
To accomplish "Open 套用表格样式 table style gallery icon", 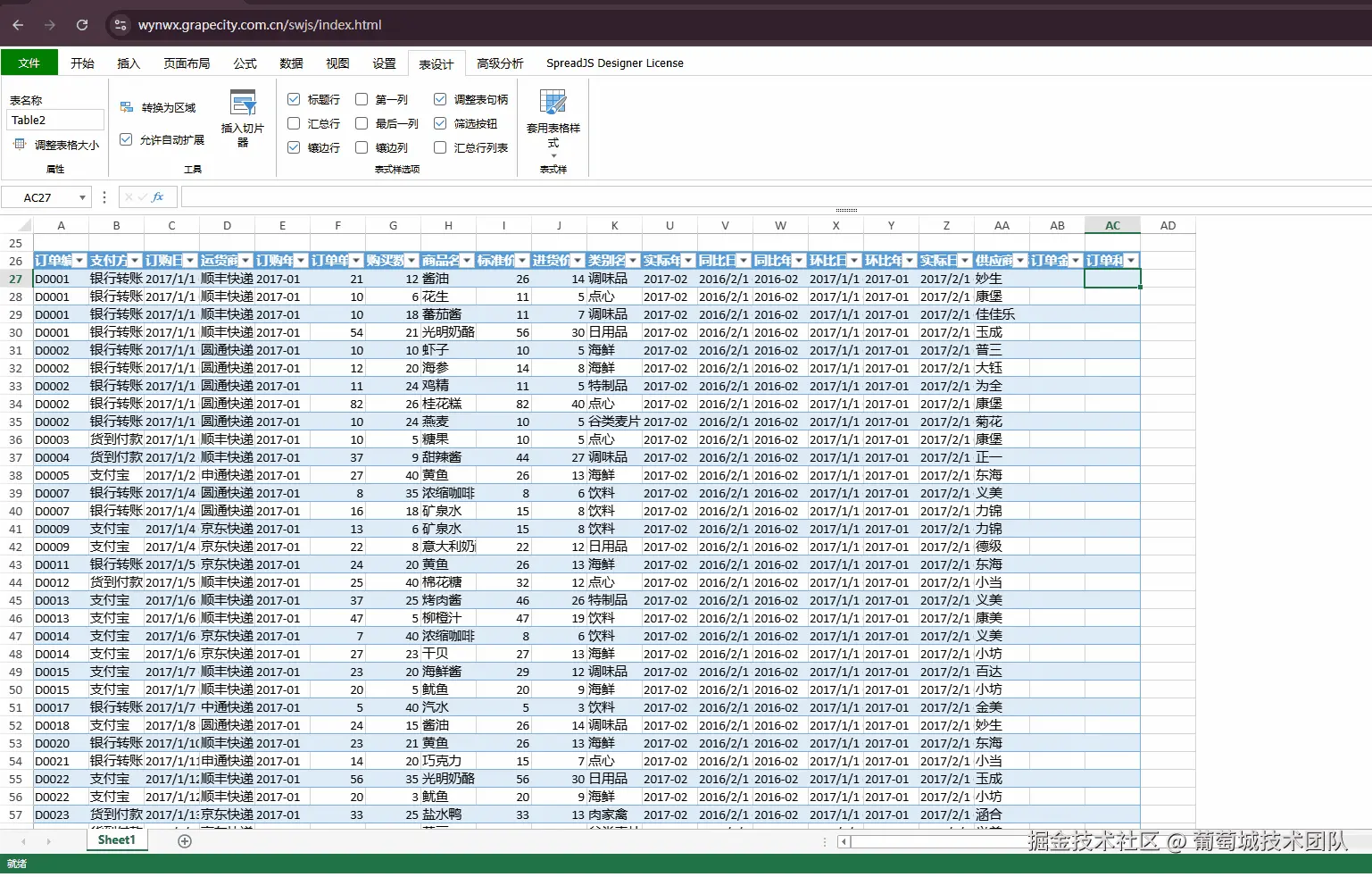I will point(553,103).
